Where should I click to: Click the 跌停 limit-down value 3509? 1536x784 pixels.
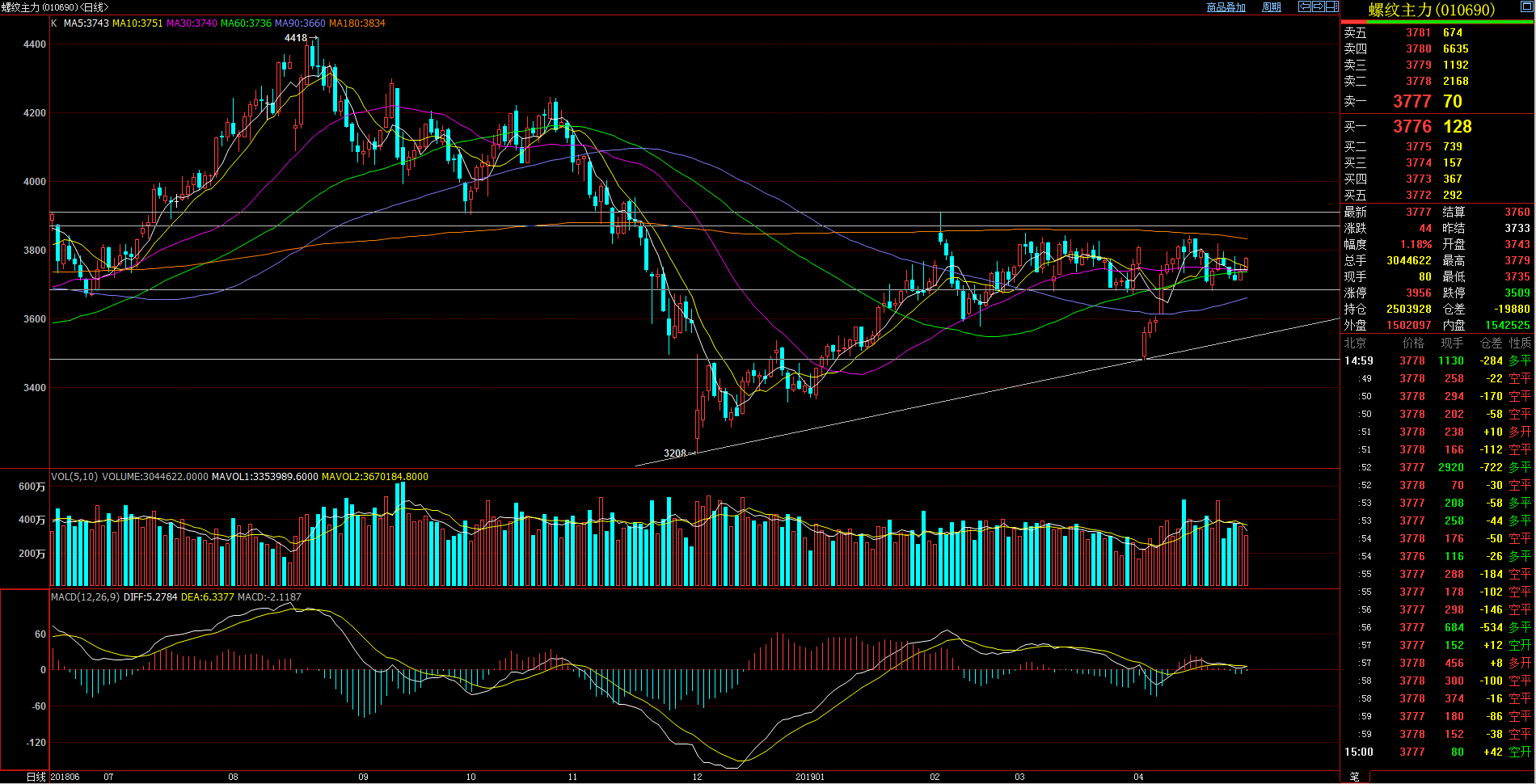[x=1517, y=293]
